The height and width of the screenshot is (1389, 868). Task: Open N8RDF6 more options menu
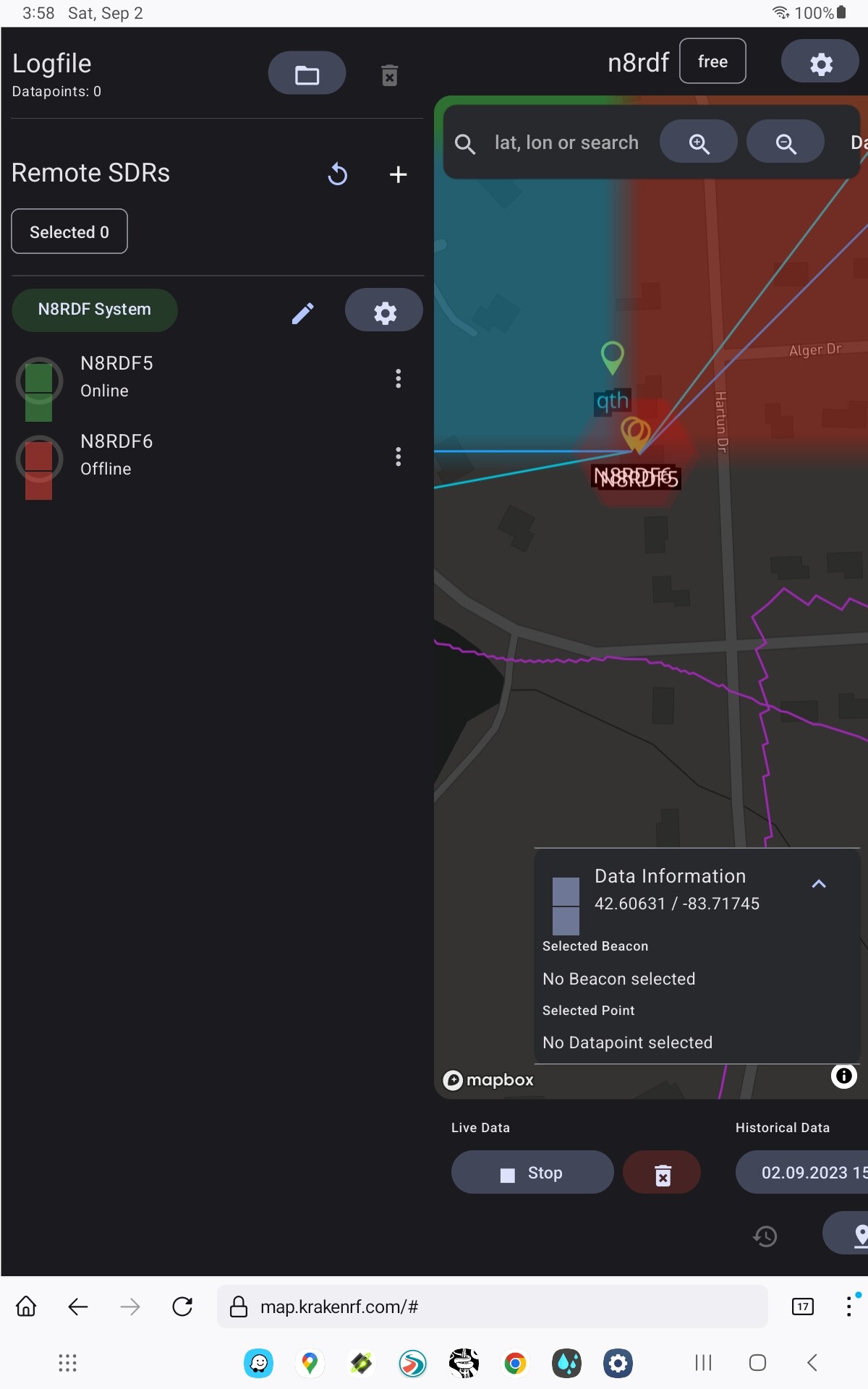pyautogui.click(x=398, y=456)
